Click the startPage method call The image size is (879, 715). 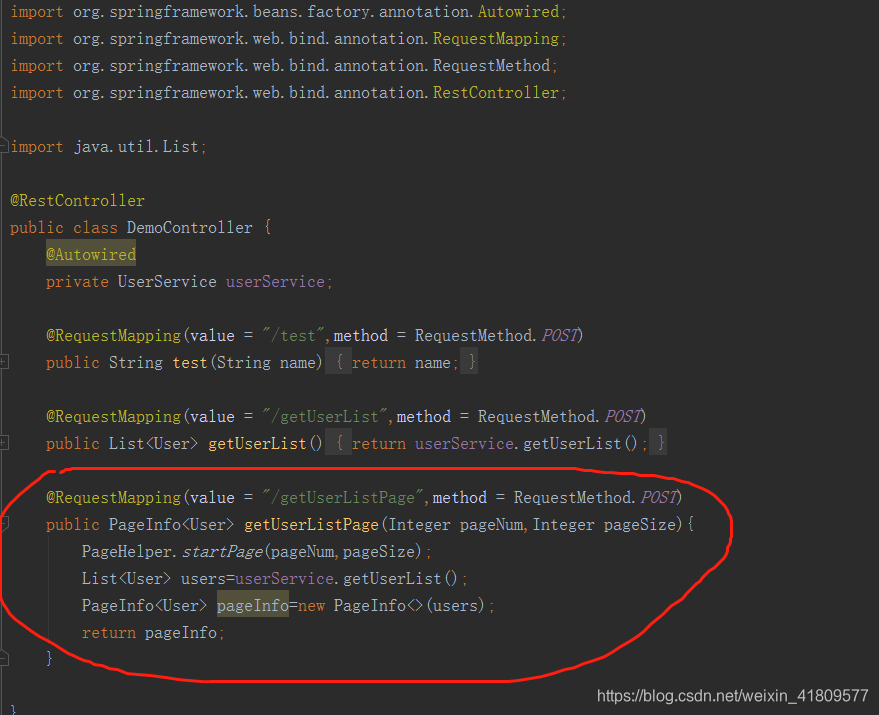(223, 552)
